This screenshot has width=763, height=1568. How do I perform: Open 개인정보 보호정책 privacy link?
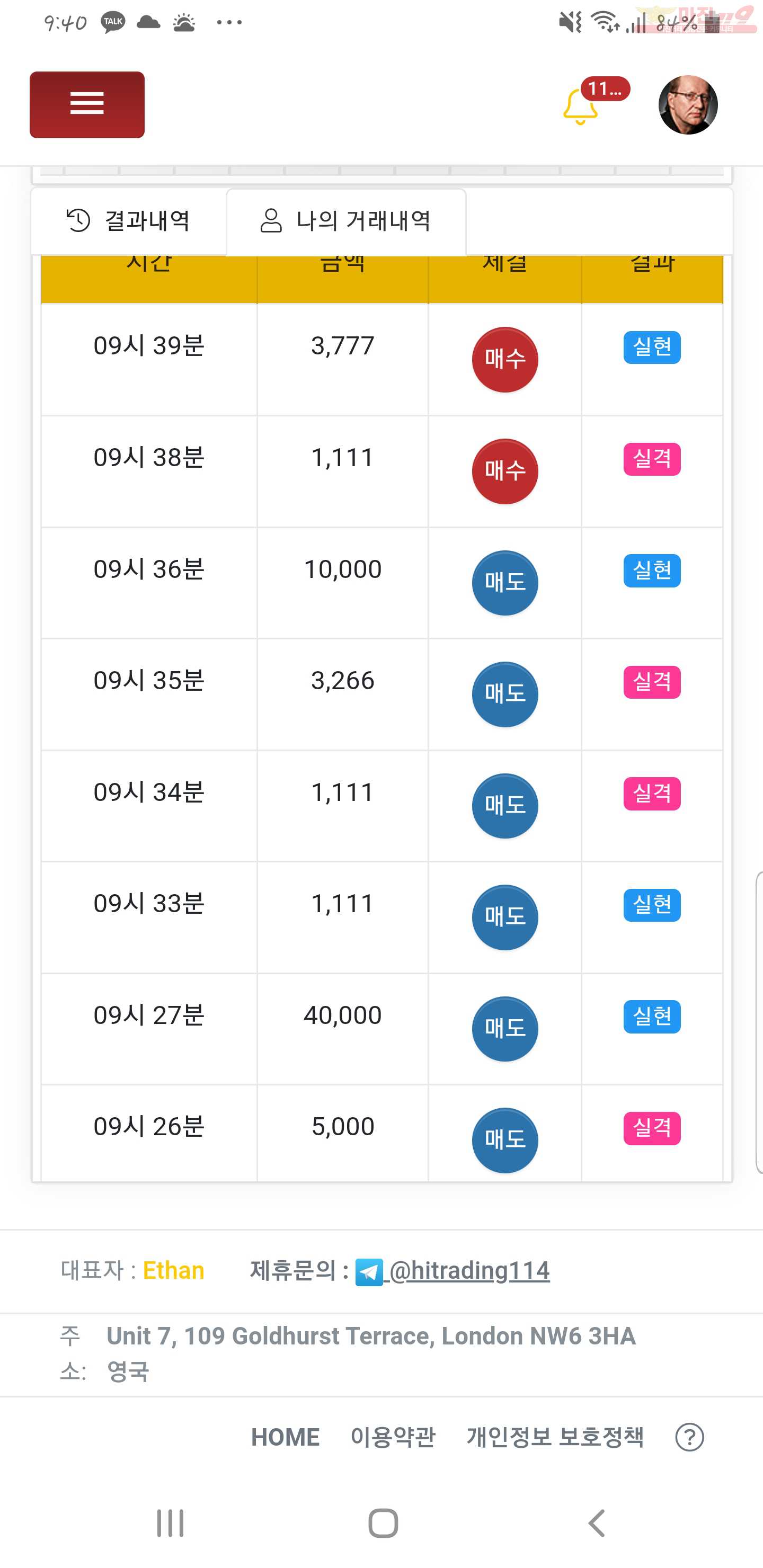tap(555, 1437)
